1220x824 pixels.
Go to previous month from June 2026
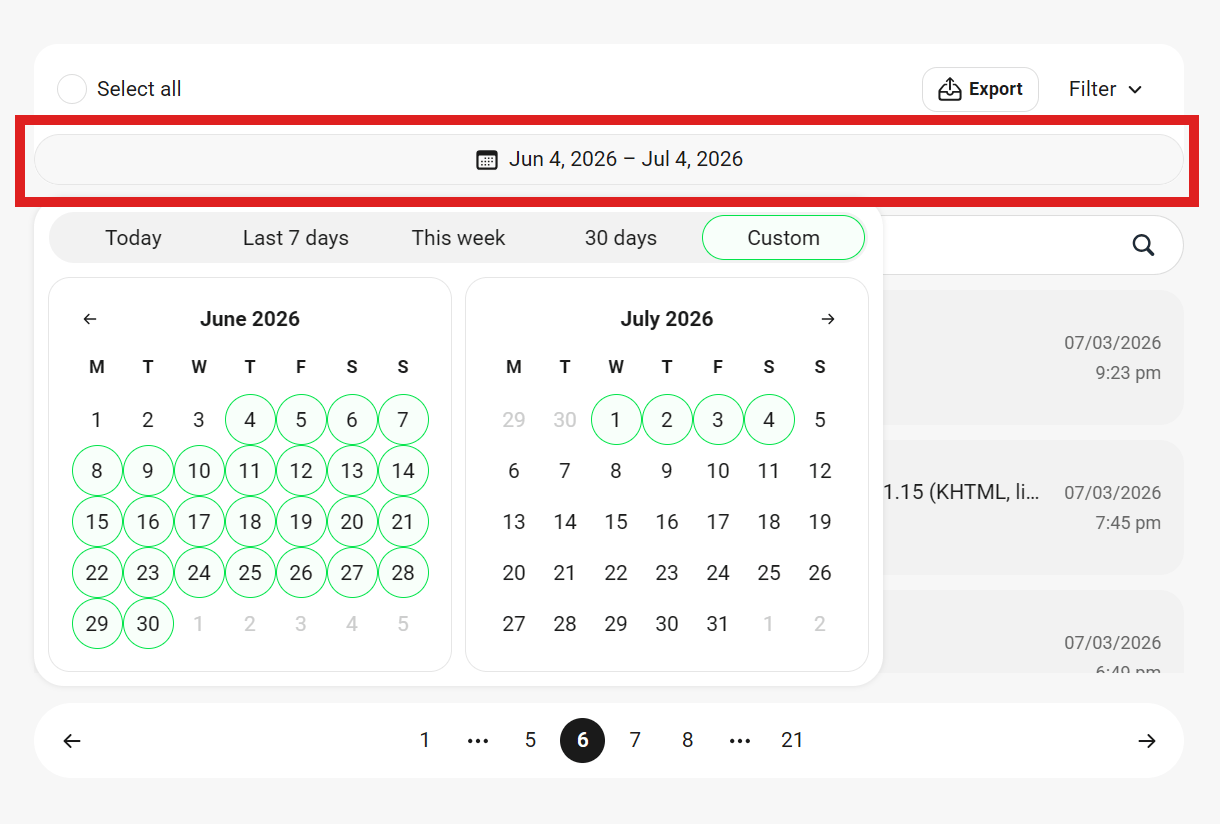(x=90, y=319)
